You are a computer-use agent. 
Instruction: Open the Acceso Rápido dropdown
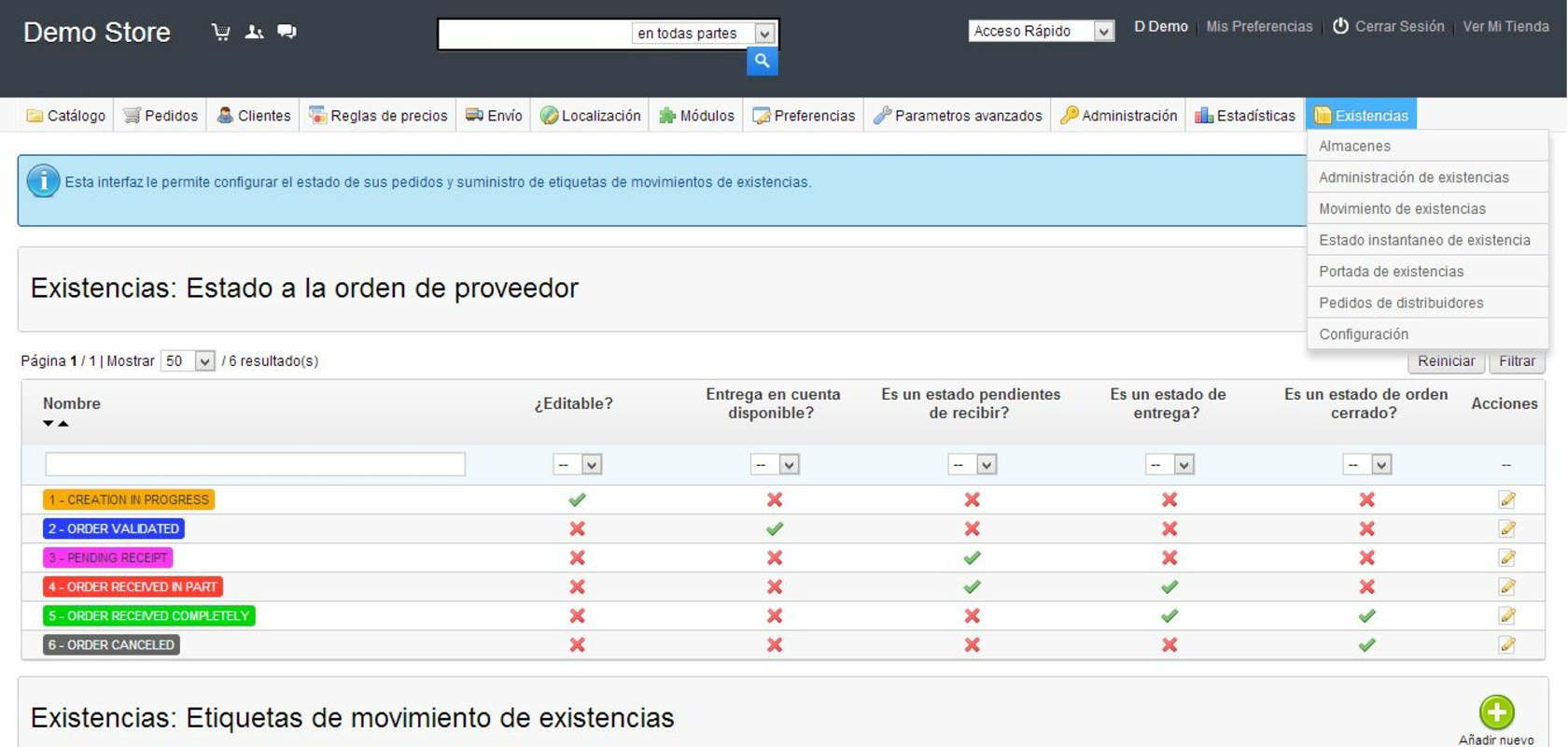[1041, 31]
